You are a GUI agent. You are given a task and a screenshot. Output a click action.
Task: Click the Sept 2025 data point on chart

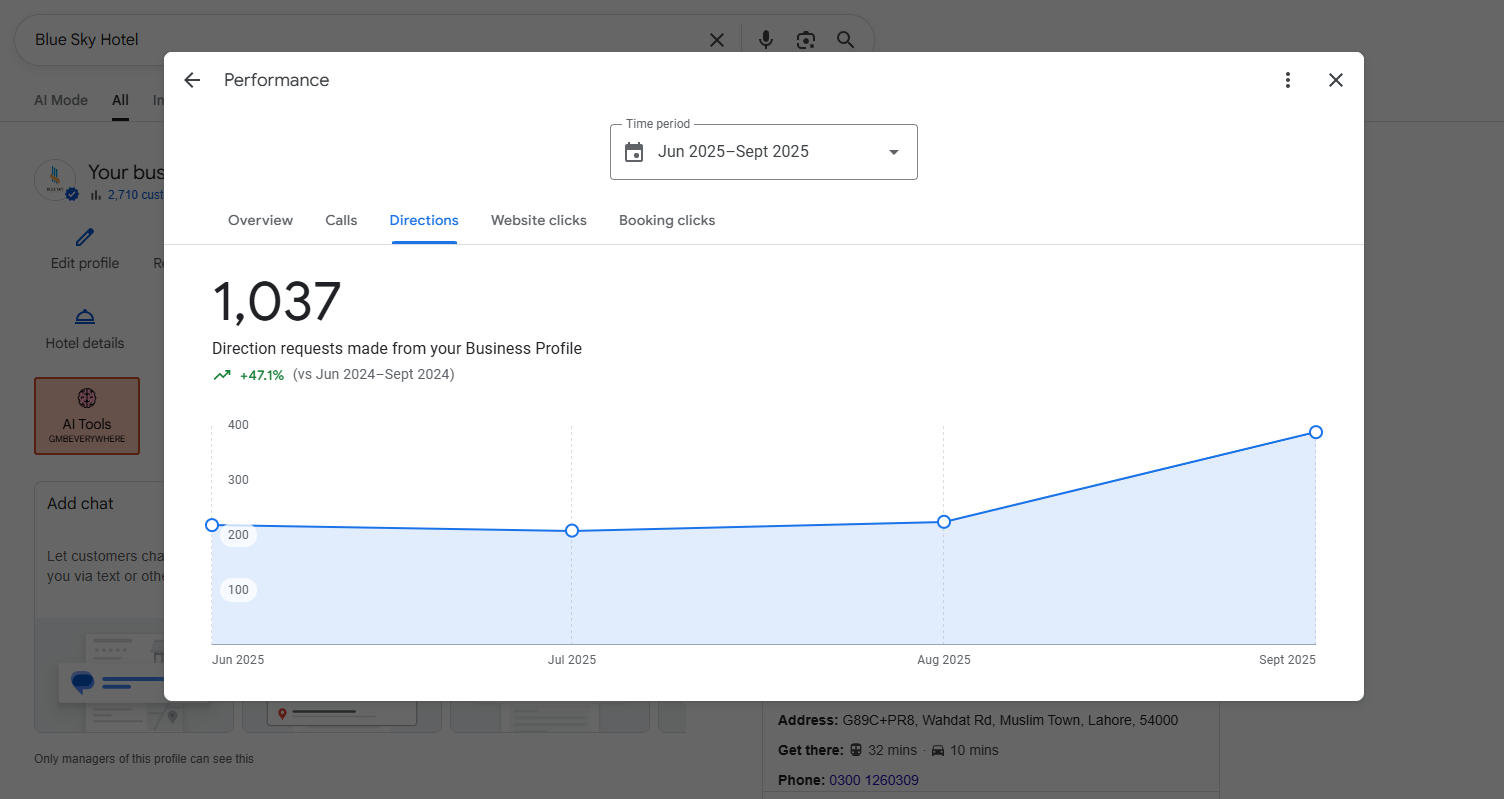(1316, 432)
